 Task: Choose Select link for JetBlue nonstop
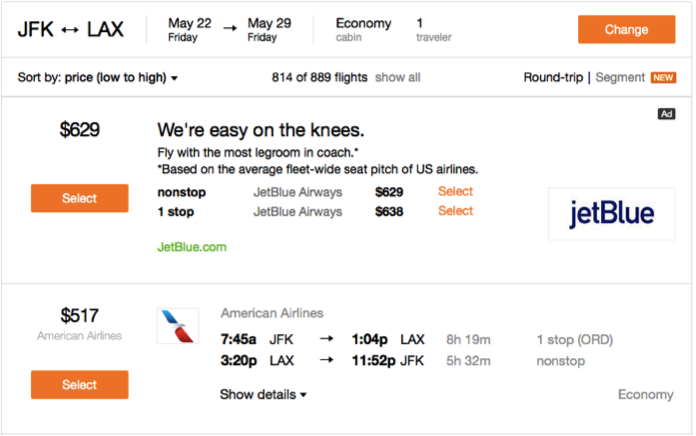(455, 191)
